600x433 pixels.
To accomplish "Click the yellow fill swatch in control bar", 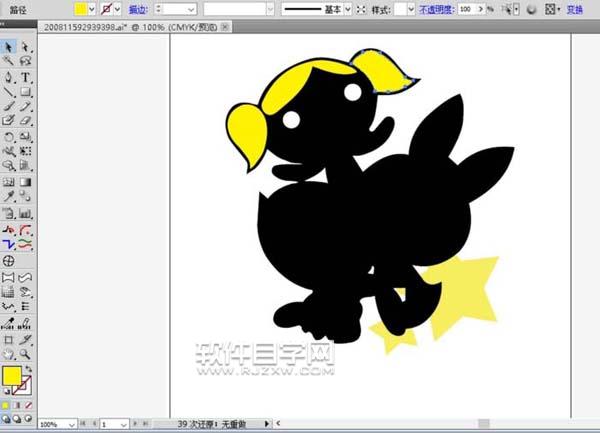I will point(81,9).
